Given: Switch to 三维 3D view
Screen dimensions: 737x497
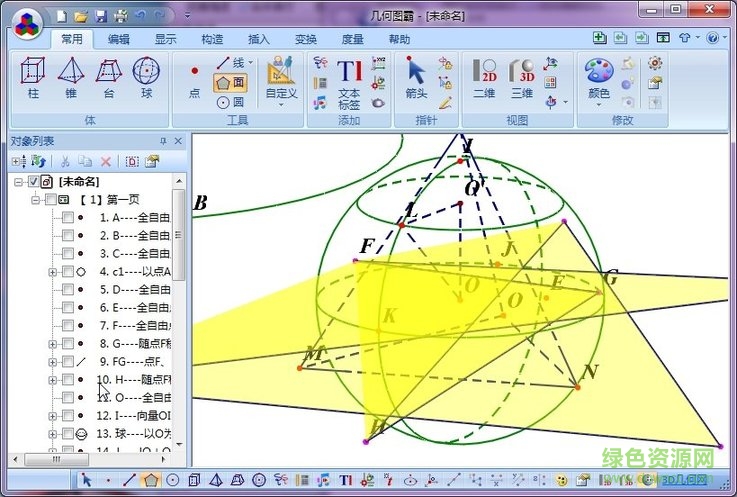Looking at the screenshot, I should [521, 78].
